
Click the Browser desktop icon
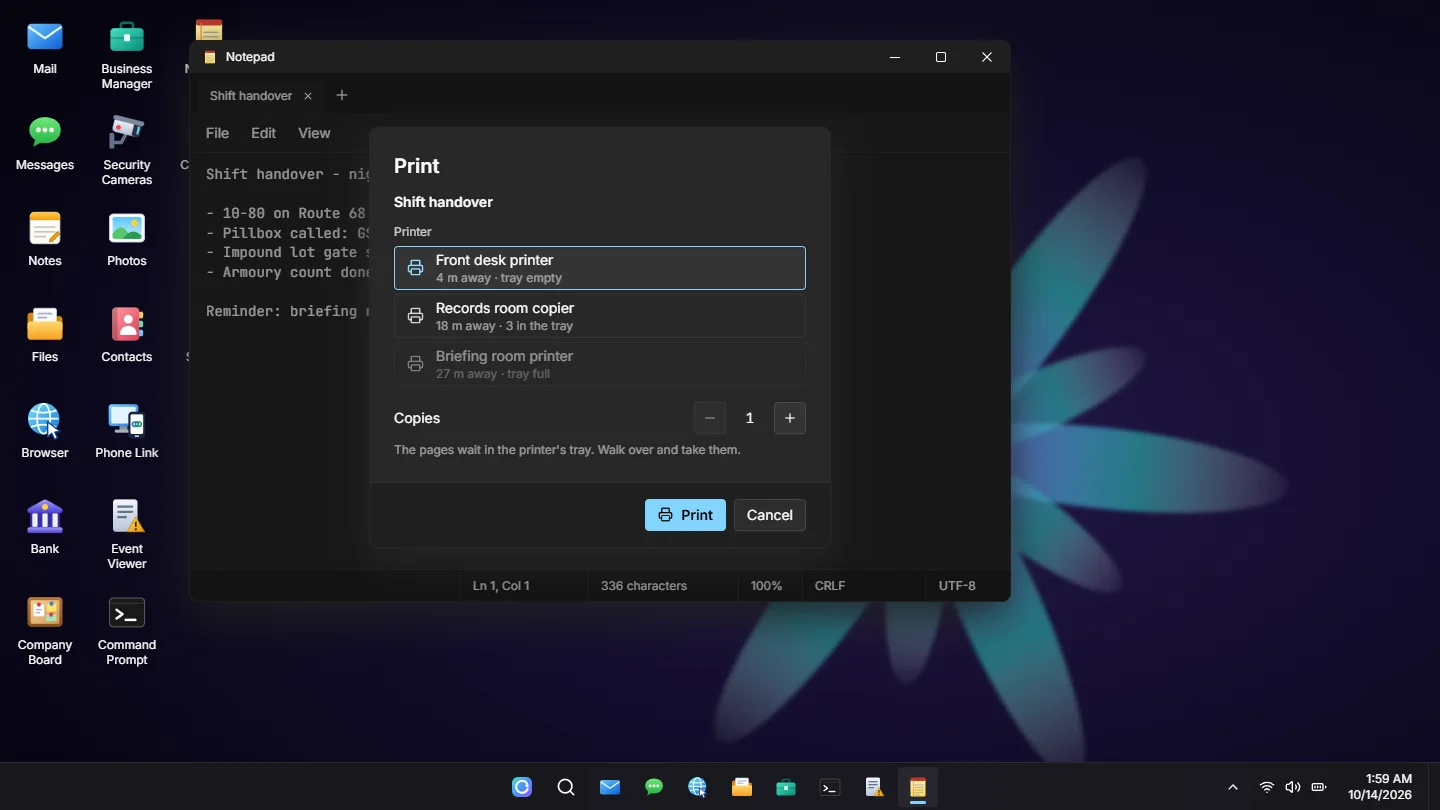(x=45, y=432)
